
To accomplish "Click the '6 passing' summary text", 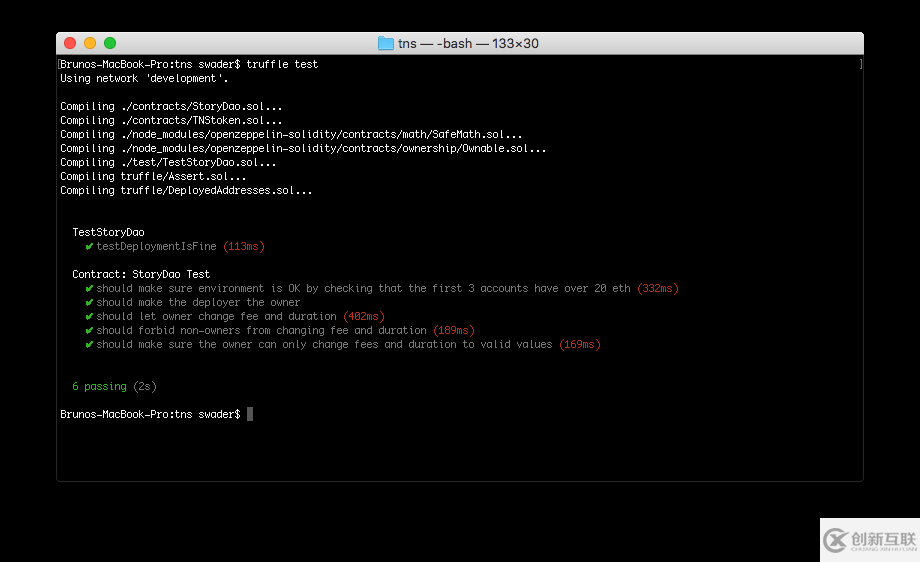I will tap(100, 387).
